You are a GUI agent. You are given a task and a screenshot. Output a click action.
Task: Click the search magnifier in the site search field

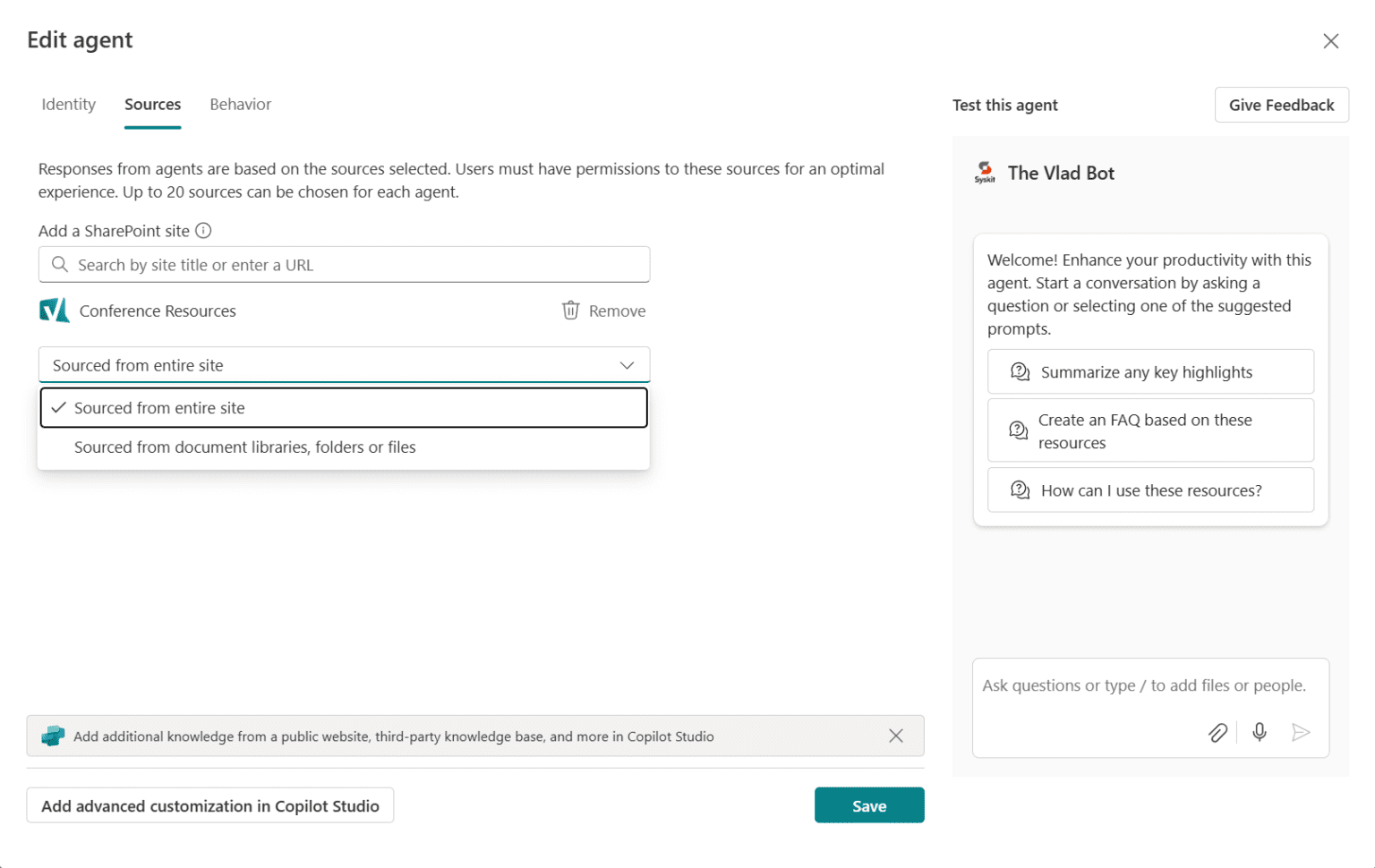tap(59, 265)
